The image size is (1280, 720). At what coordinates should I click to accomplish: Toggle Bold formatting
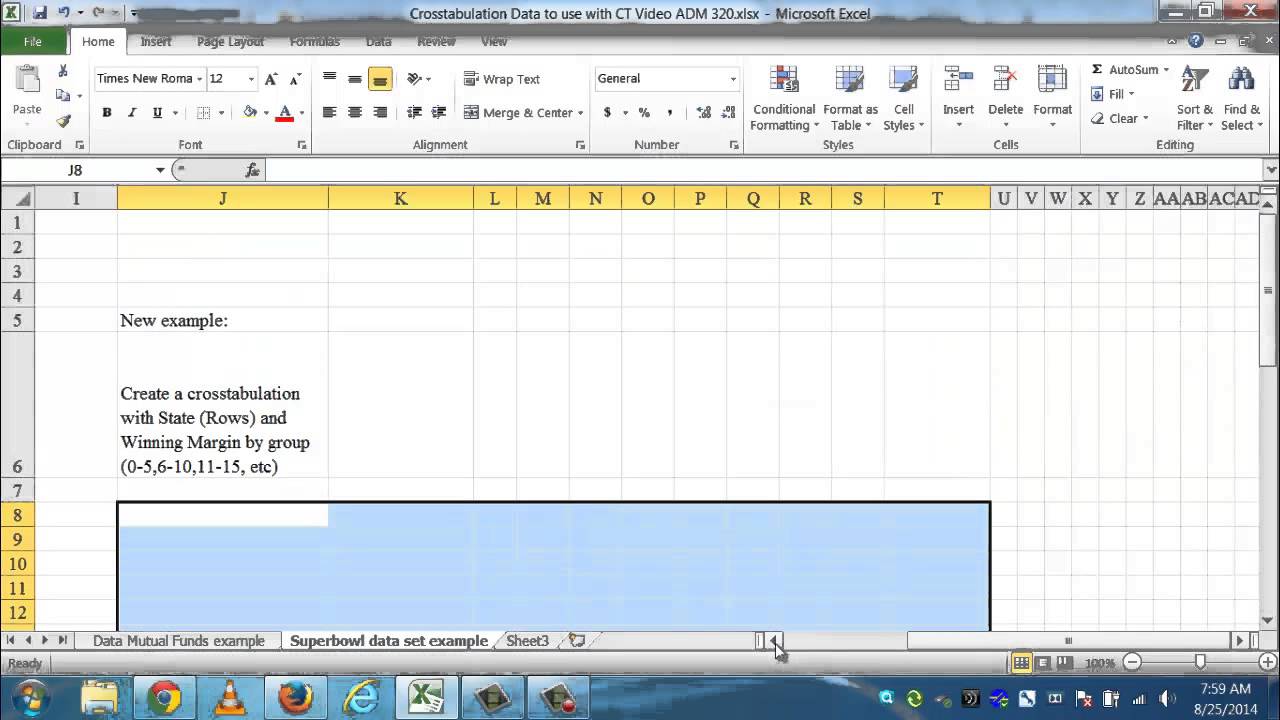(107, 113)
